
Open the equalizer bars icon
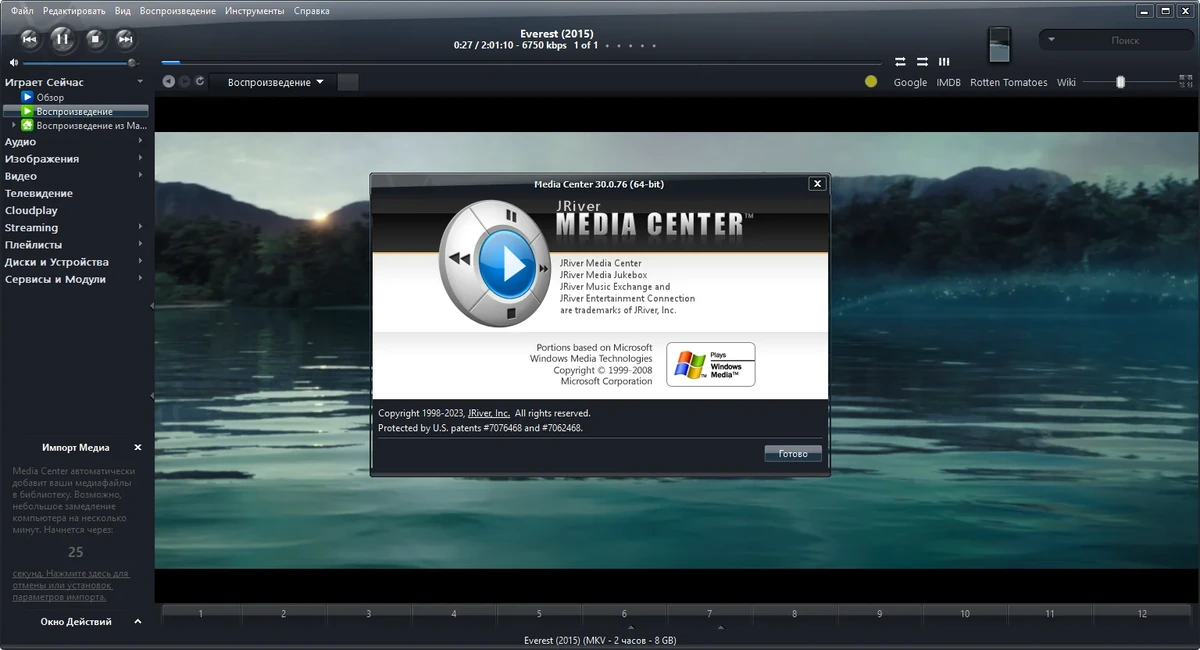pos(944,62)
